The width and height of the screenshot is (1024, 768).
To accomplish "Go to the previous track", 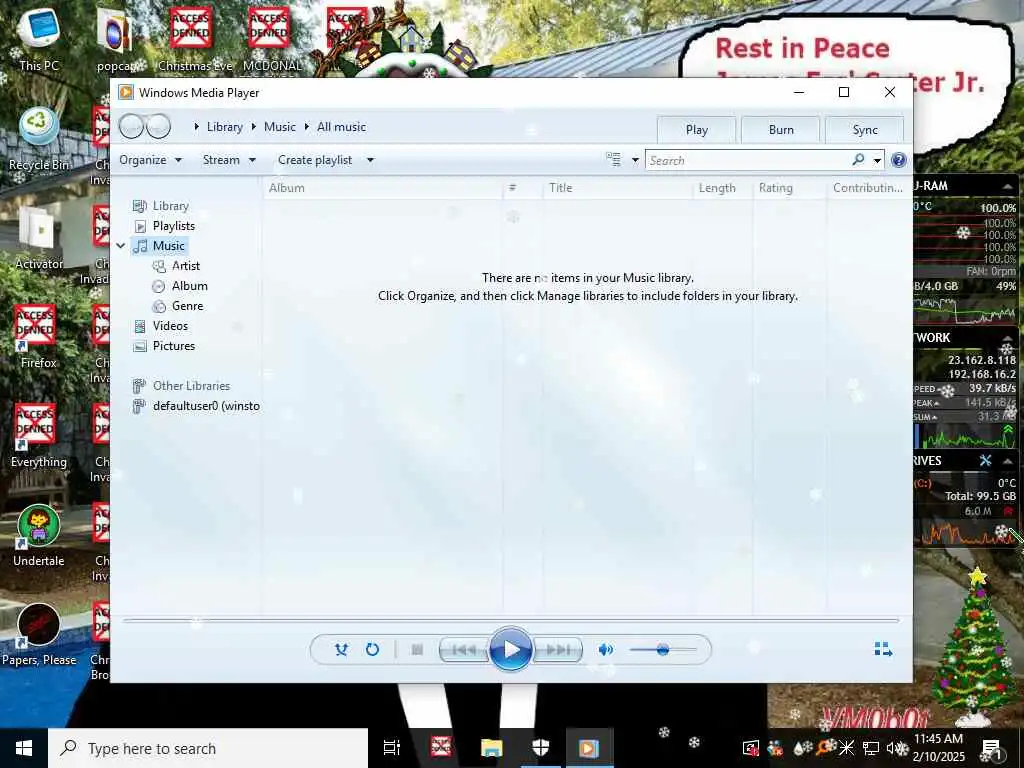I will 464,650.
